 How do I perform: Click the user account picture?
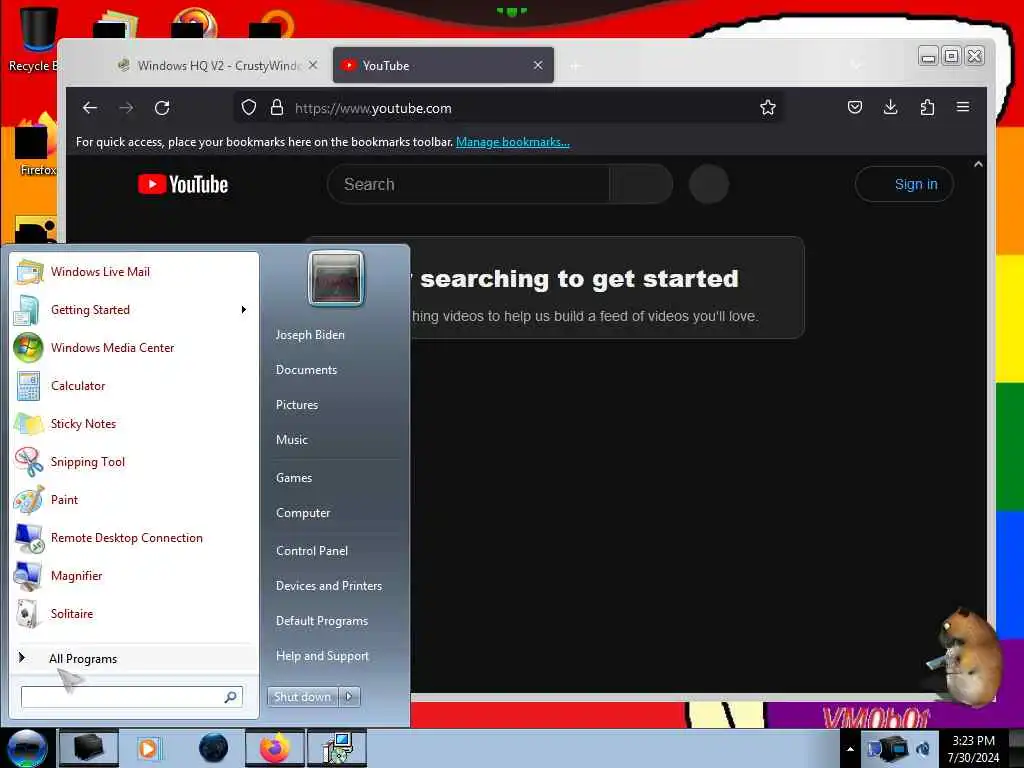point(336,278)
